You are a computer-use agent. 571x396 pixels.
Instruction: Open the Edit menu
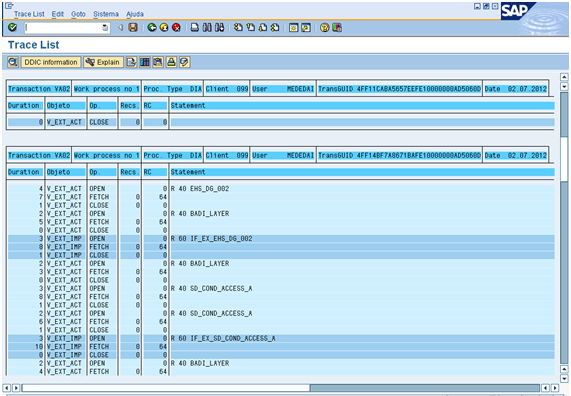click(58, 14)
